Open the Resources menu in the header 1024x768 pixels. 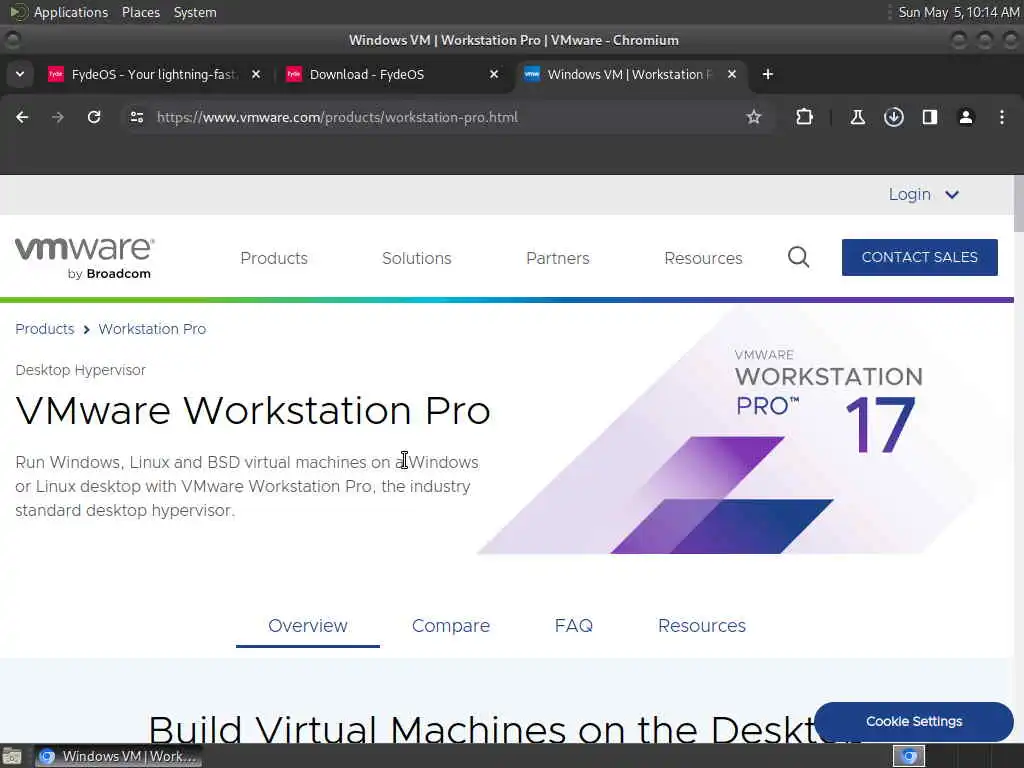point(703,258)
